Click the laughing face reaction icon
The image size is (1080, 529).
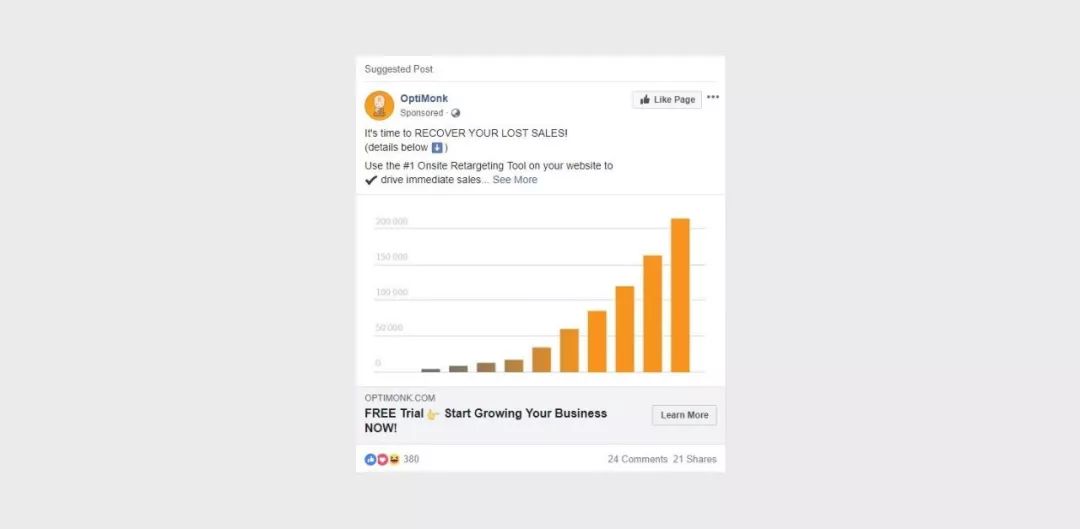tap(394, 459)
